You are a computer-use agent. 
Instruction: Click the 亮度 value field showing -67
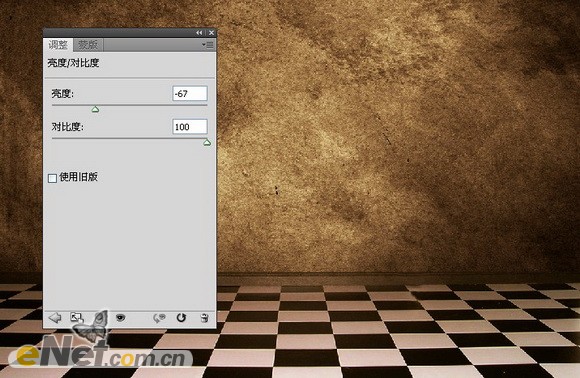click(x=190, y=94)
